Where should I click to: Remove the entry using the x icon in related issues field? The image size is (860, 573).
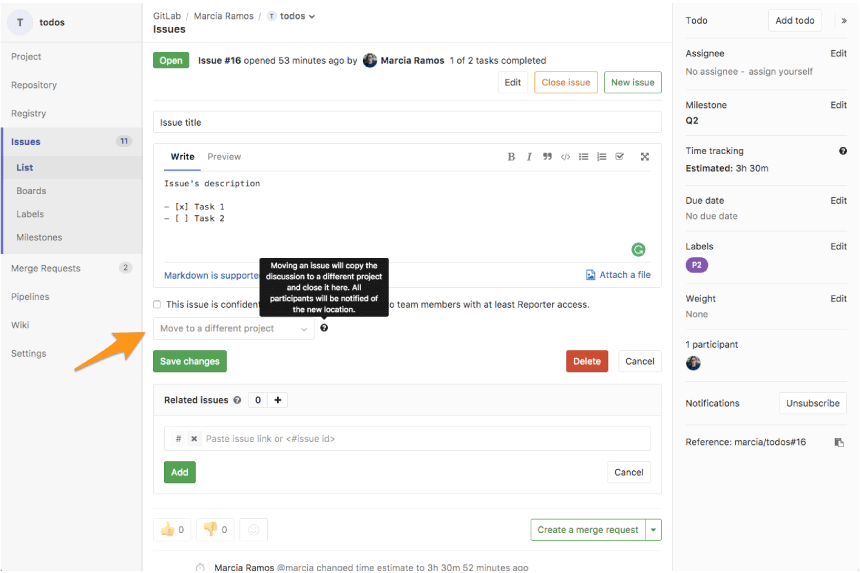pos(194,439)
